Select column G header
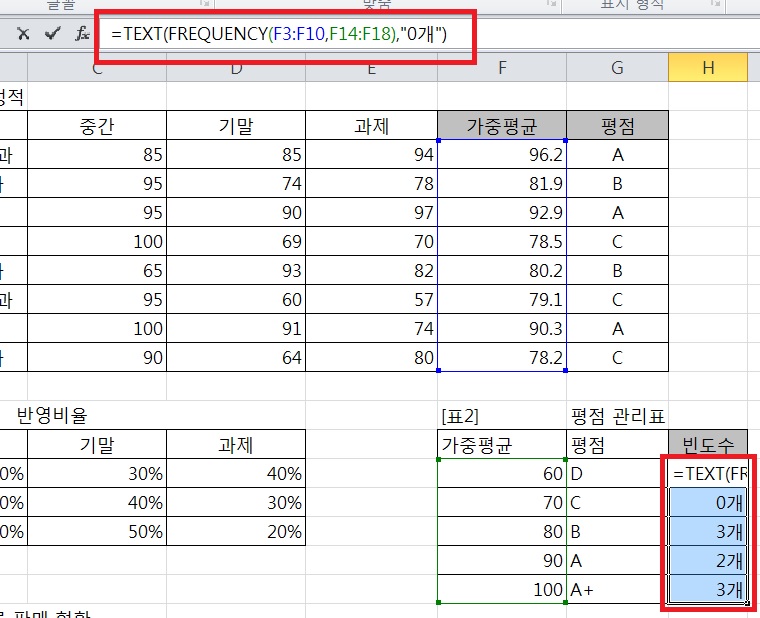Image resolution: width=760 pixels, height=618 pixels. [617, 68]
